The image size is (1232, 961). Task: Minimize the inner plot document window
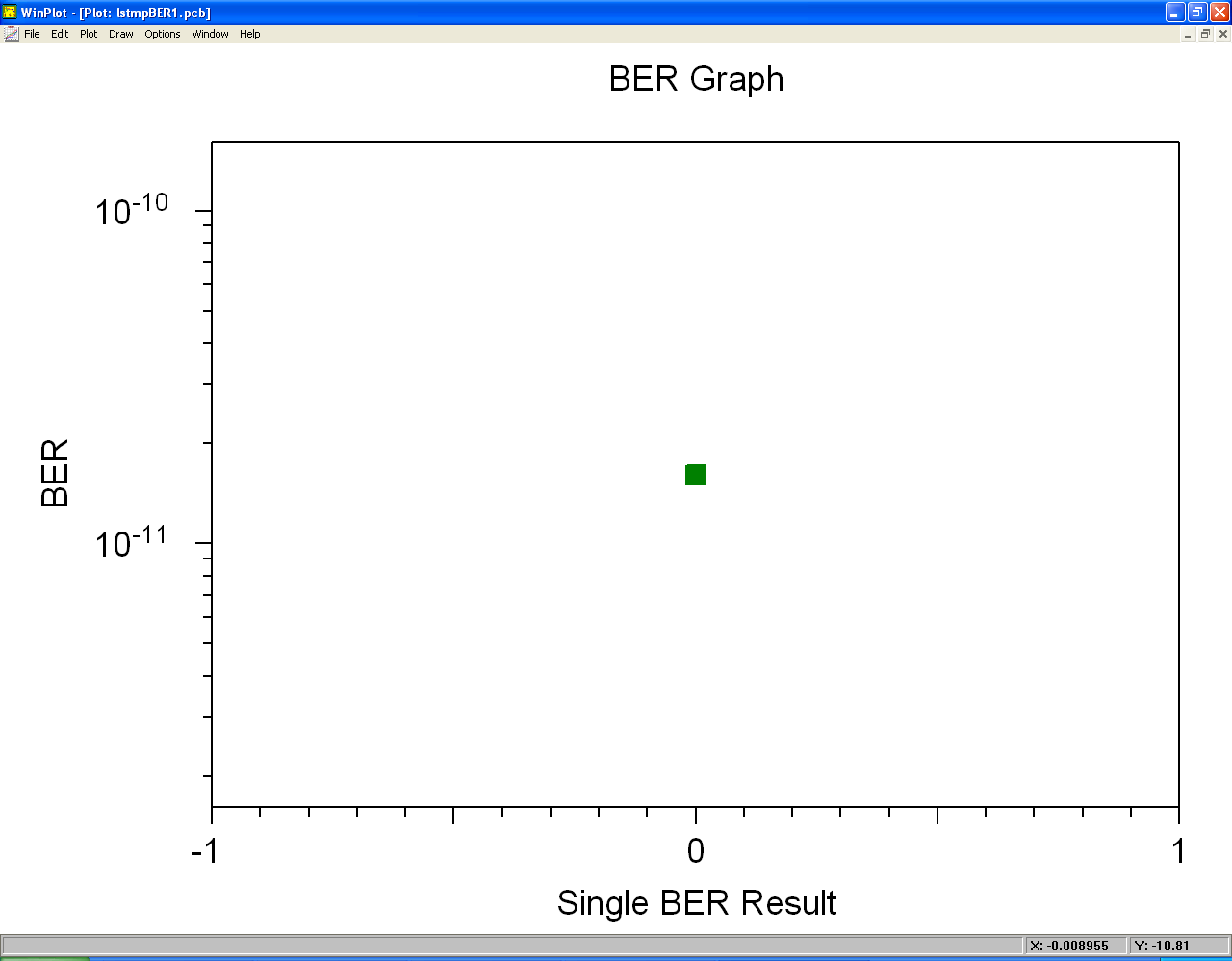point(1189,34)
